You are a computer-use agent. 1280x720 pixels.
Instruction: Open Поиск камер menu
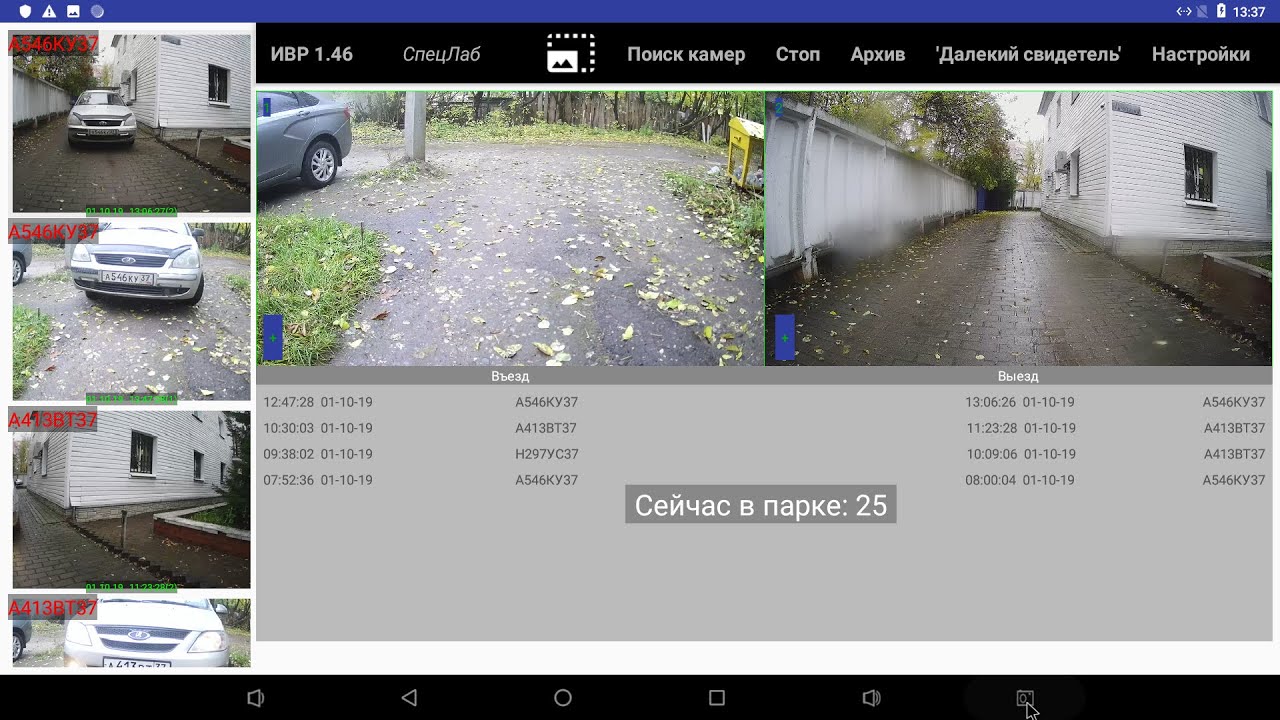[686, 54]
